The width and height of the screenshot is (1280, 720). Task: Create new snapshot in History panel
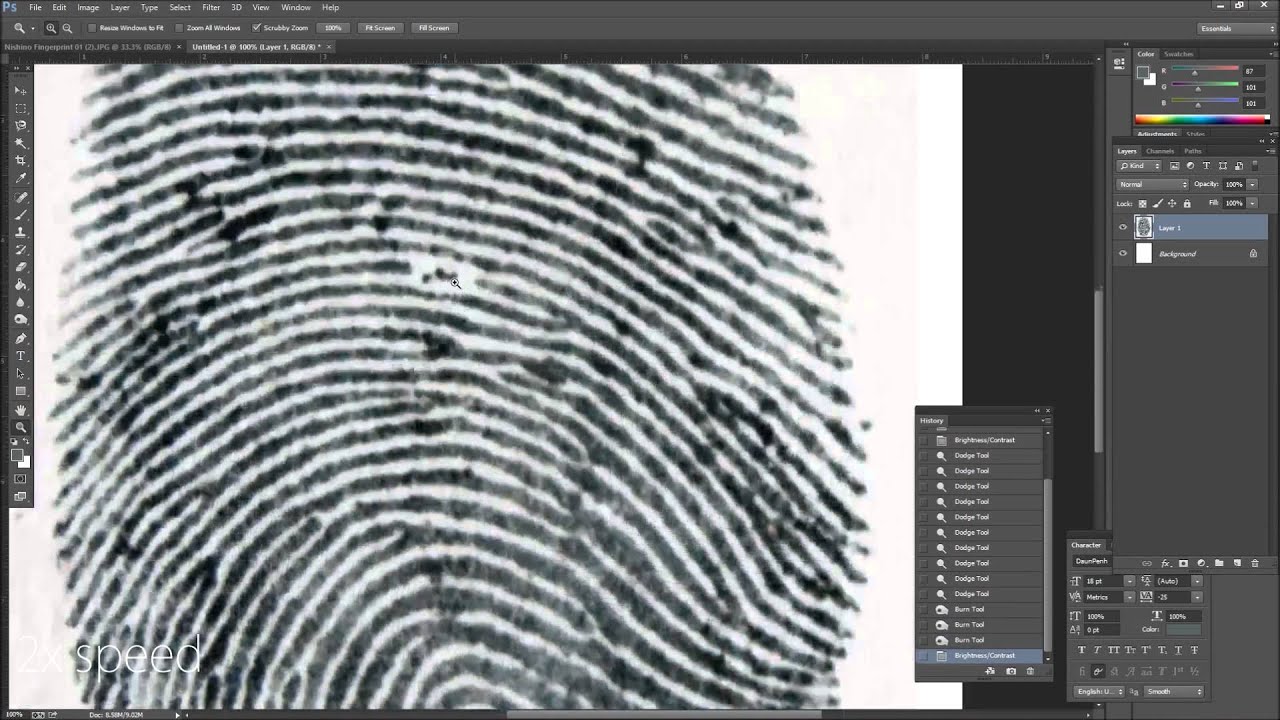click(1011, 671)
